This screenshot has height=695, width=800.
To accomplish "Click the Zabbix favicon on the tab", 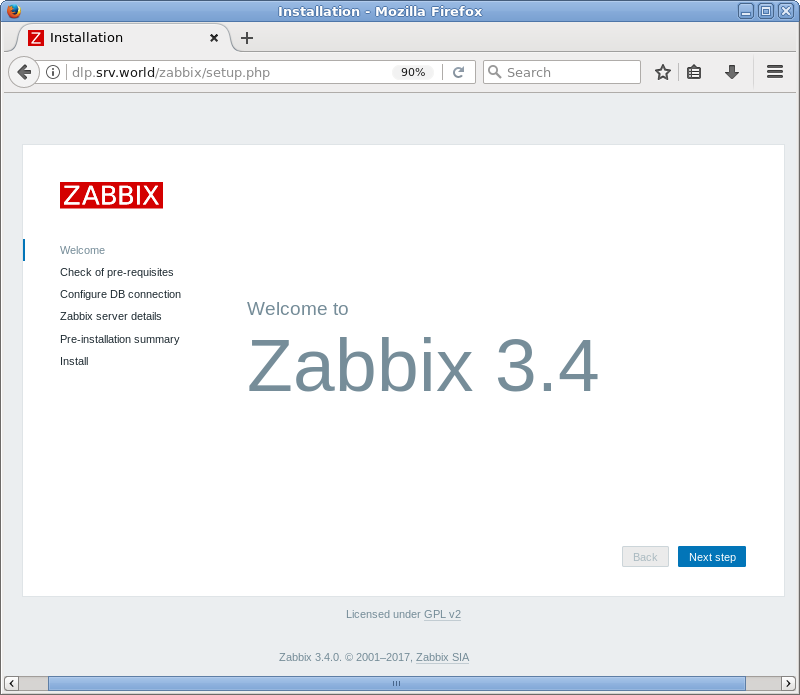I will pos(36,38).
